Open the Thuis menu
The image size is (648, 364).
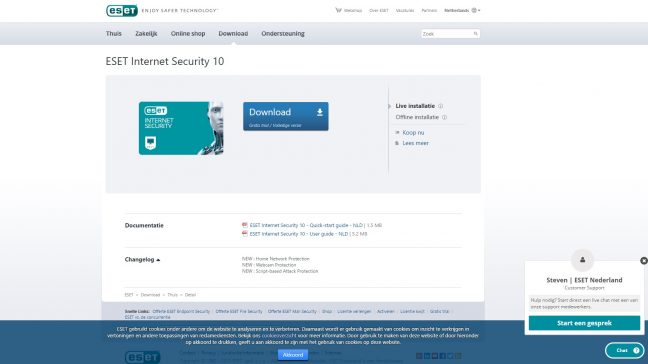point(114,34)
